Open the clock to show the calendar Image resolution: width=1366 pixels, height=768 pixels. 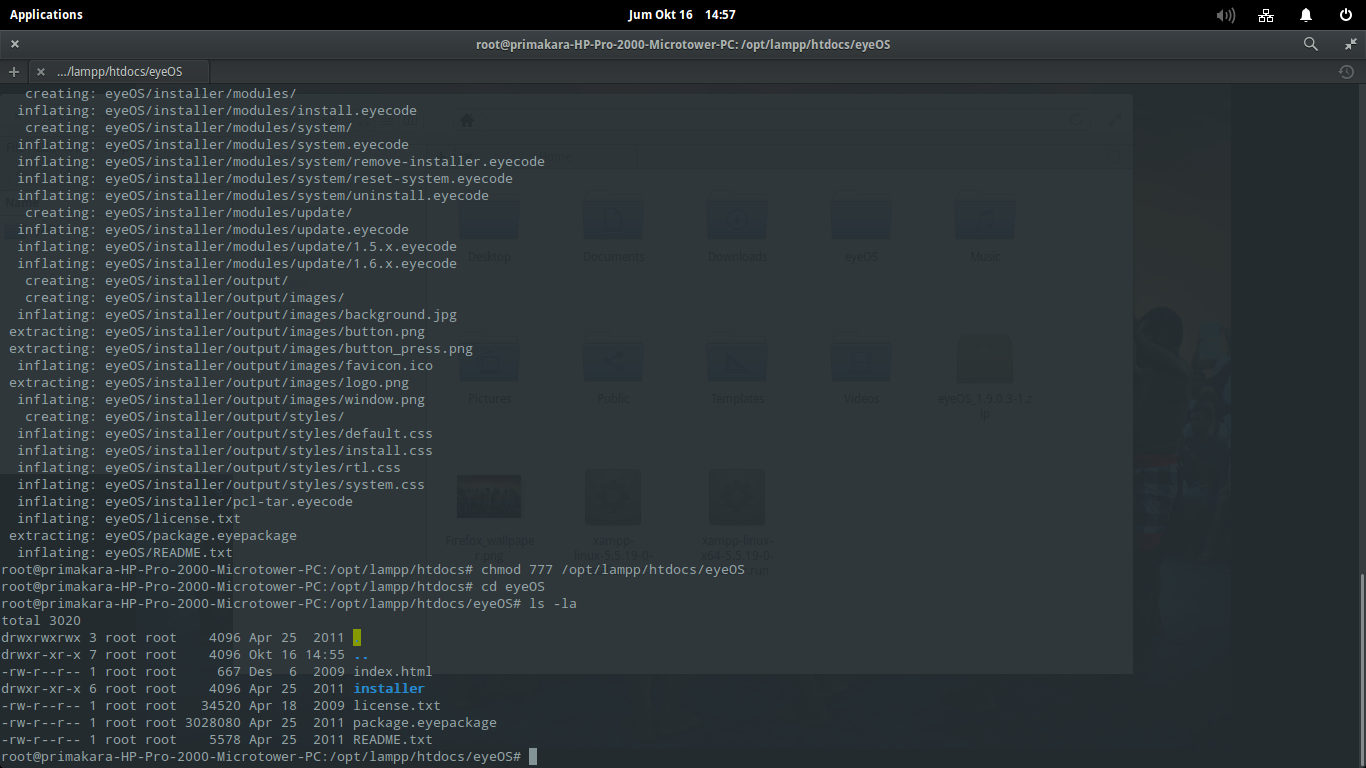tap(683, 15)
